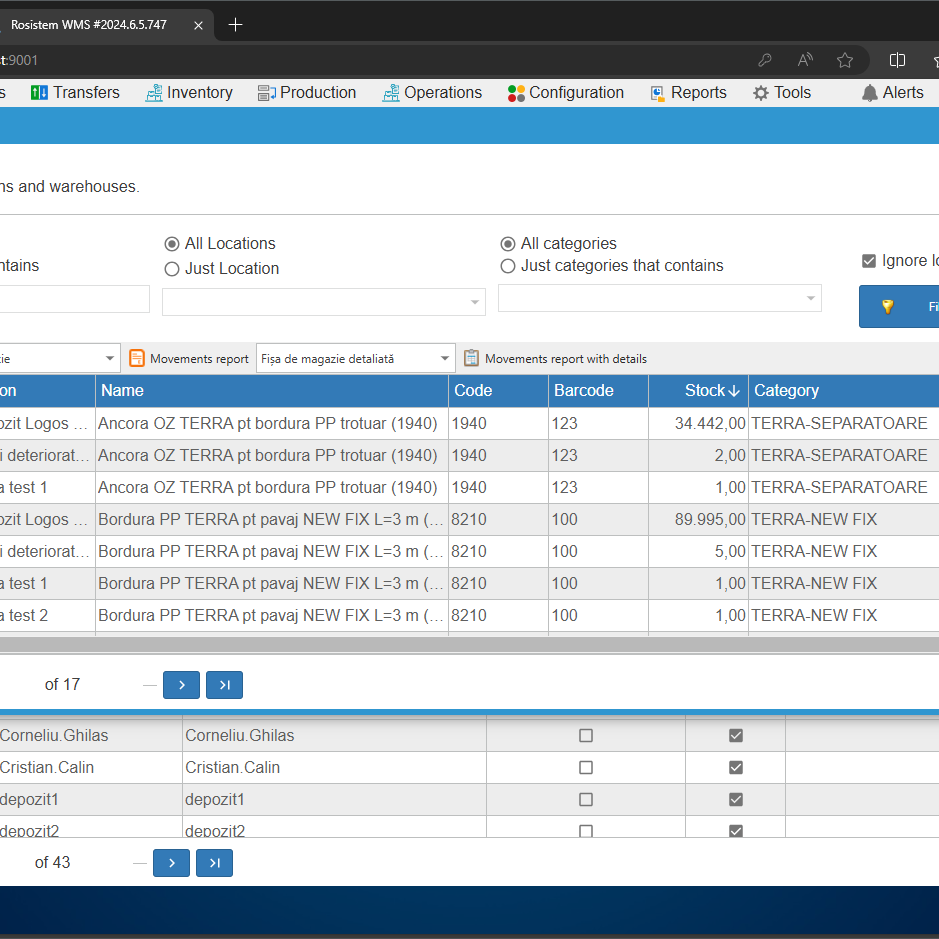Open the Configuration colored-dots icon
This screenshot has width=939, height=939.
pyautogui.click(x=516, y=92)
